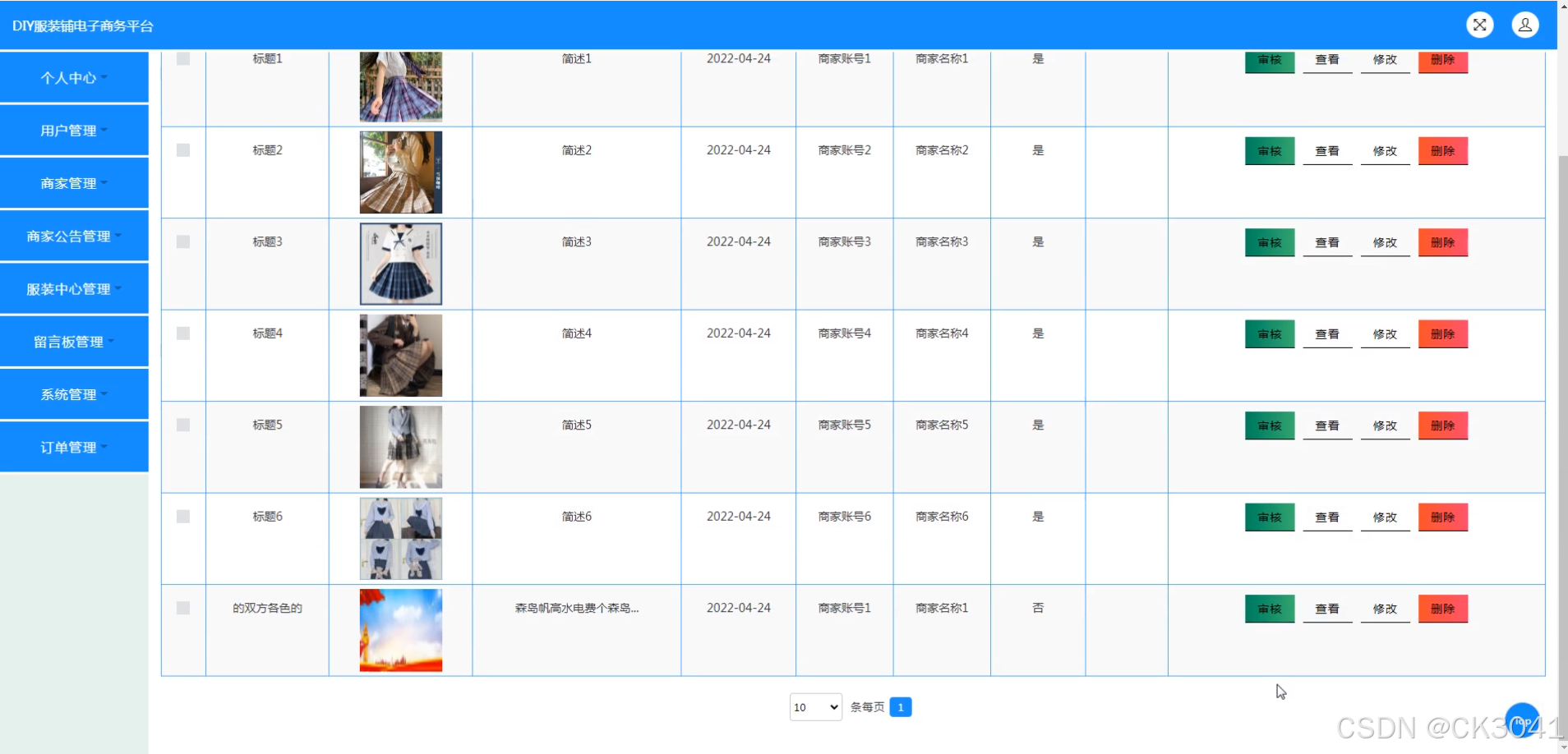Viewport: 1568px width, 754px height.
Task: Select the checkbox for row 标题3
Action: click(183, 241)
